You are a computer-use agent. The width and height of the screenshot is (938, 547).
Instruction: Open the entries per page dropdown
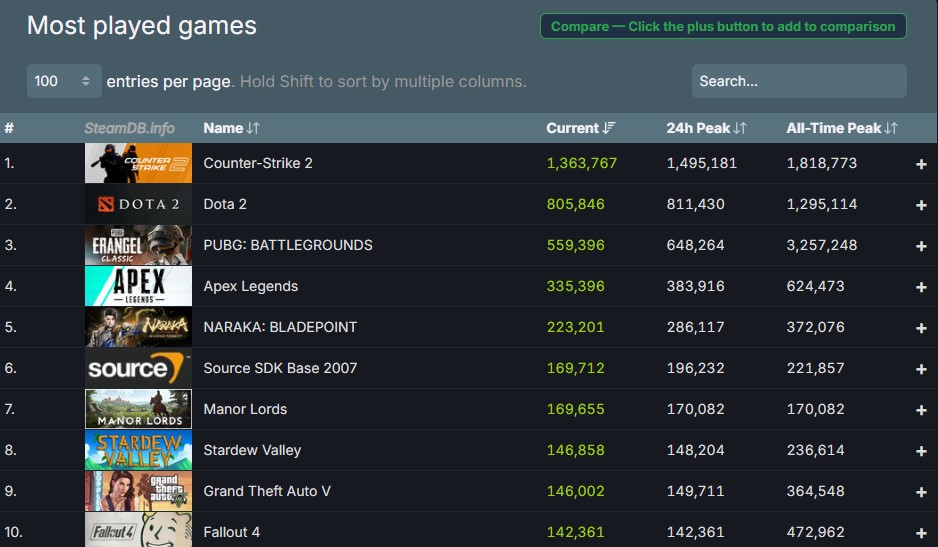[x=64, y=81]
